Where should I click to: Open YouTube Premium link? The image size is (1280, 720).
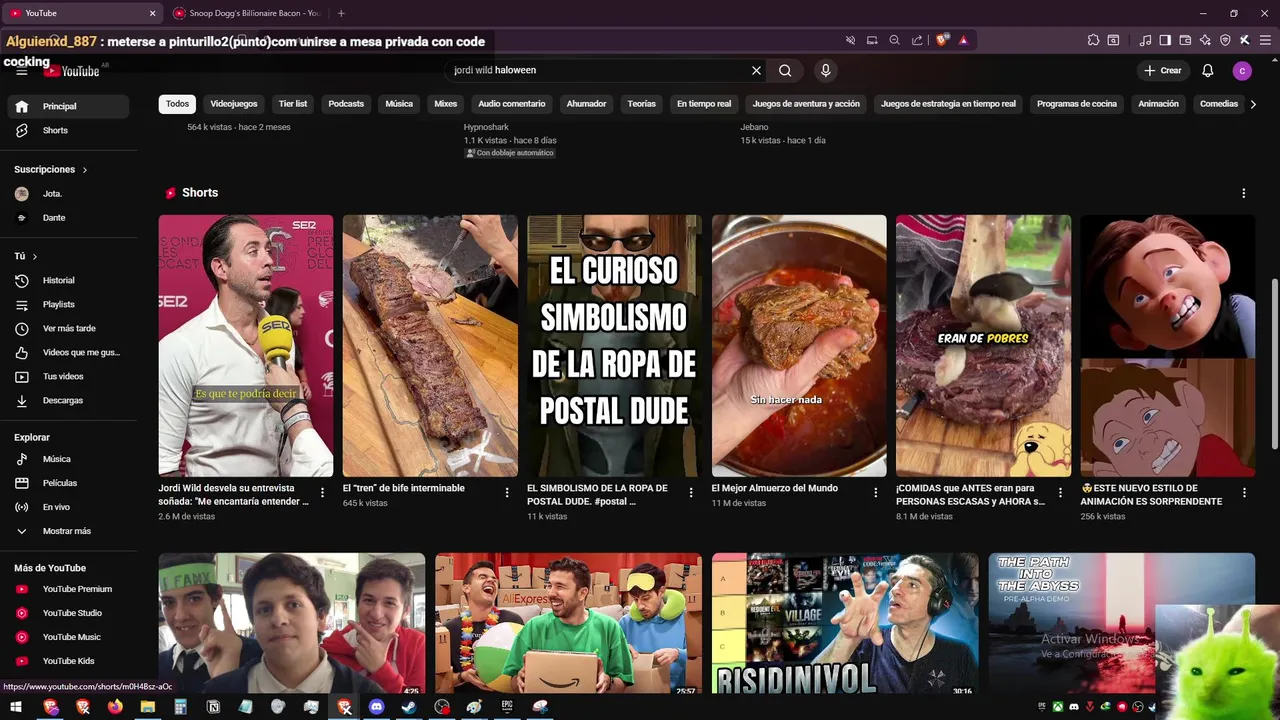pos(68,589)
